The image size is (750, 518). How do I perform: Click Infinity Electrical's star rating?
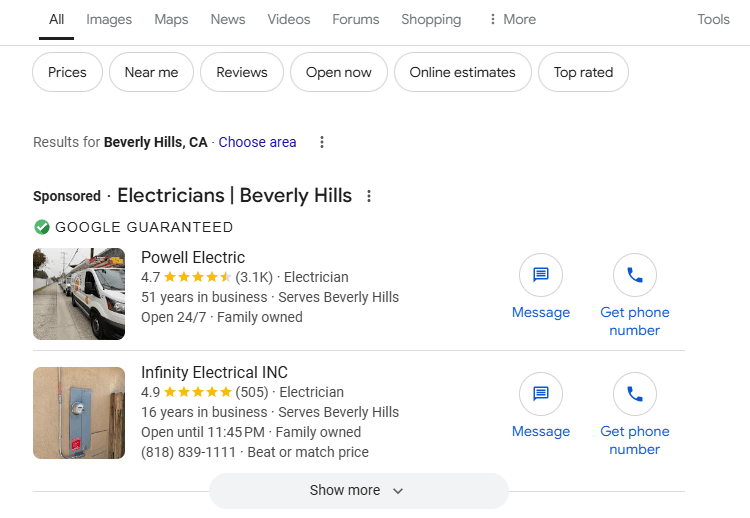[198, 392]
